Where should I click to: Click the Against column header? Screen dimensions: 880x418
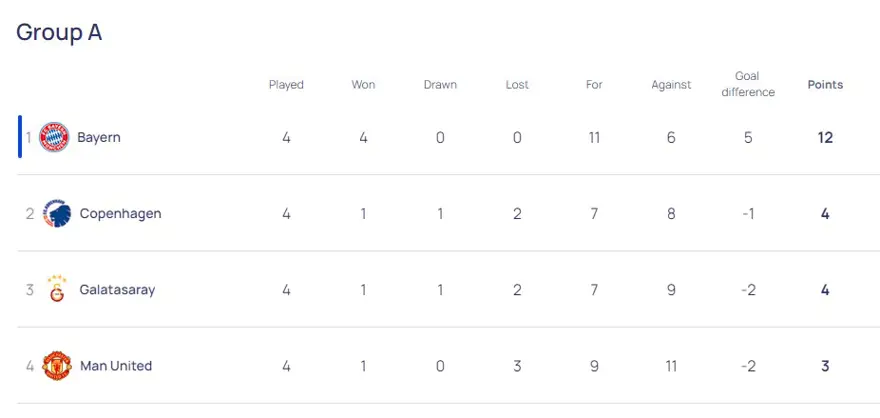[671, 85]
